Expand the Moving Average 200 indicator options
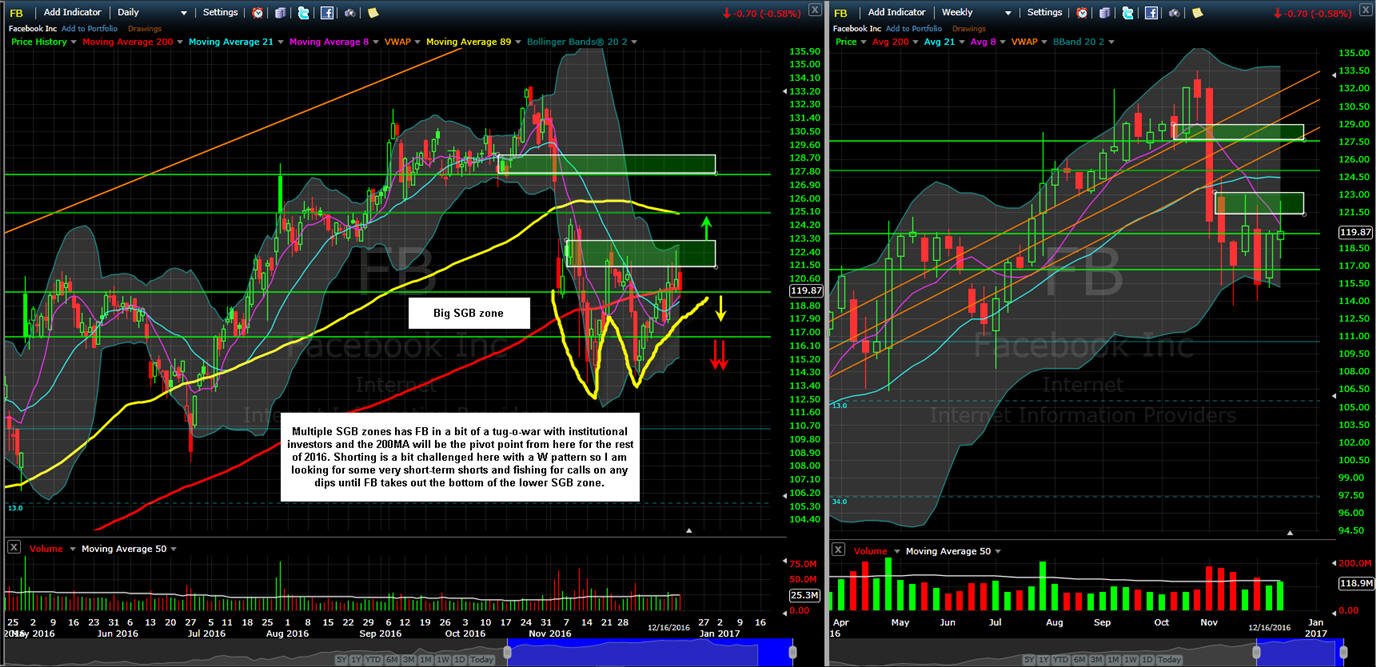 tap(180, 42)
